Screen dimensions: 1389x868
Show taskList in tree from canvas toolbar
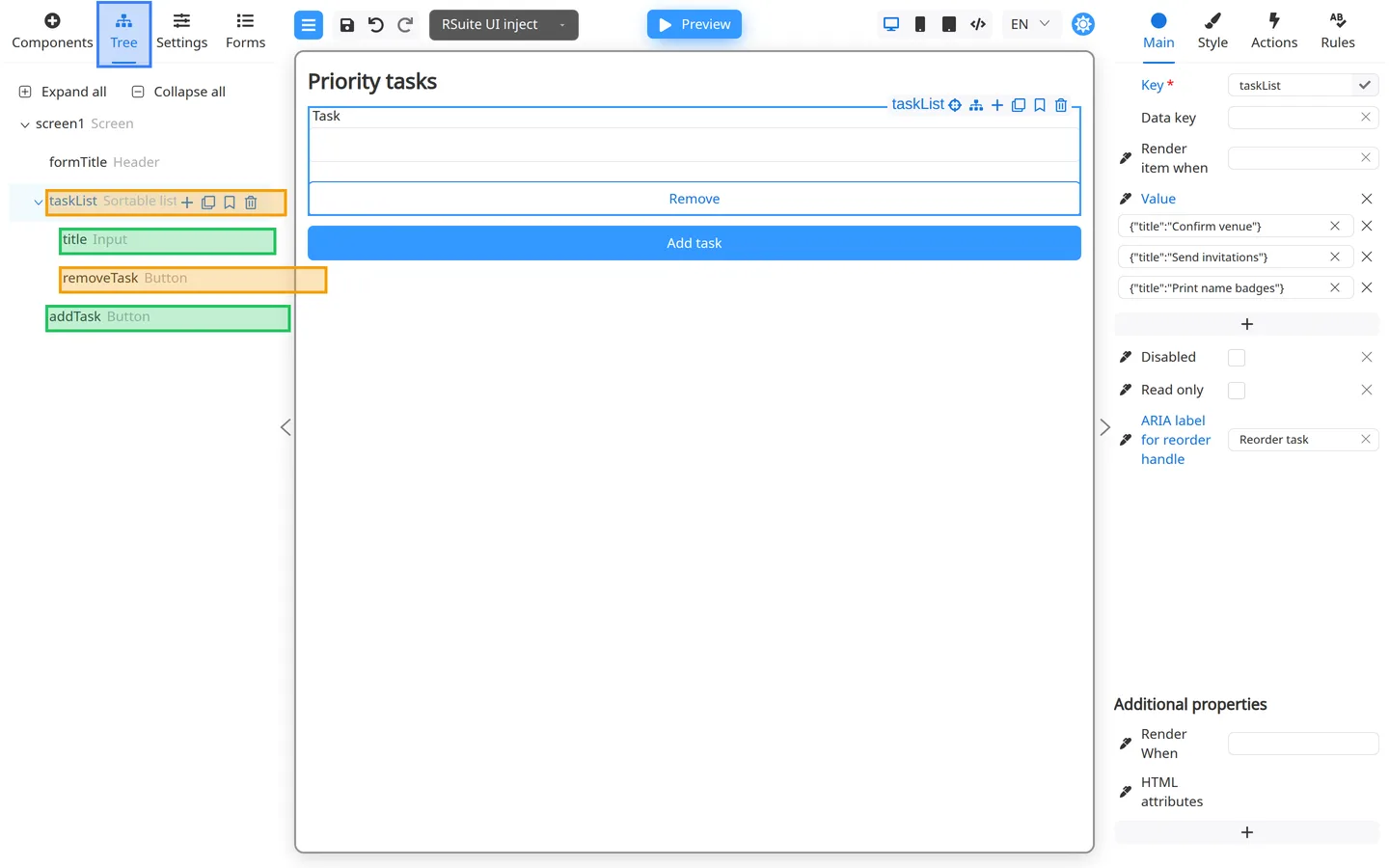click(x=976, y=105)
